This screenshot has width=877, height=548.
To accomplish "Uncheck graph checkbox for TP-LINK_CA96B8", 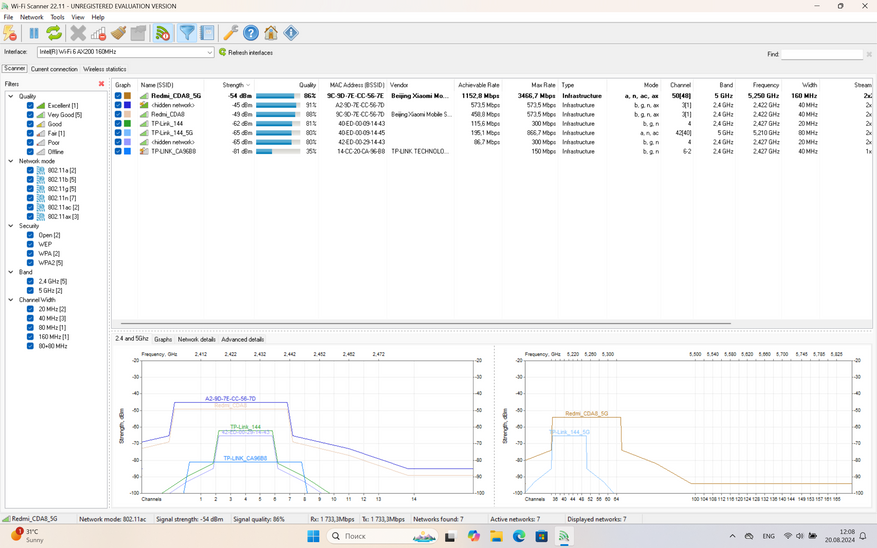I will [x=118, y=152].
